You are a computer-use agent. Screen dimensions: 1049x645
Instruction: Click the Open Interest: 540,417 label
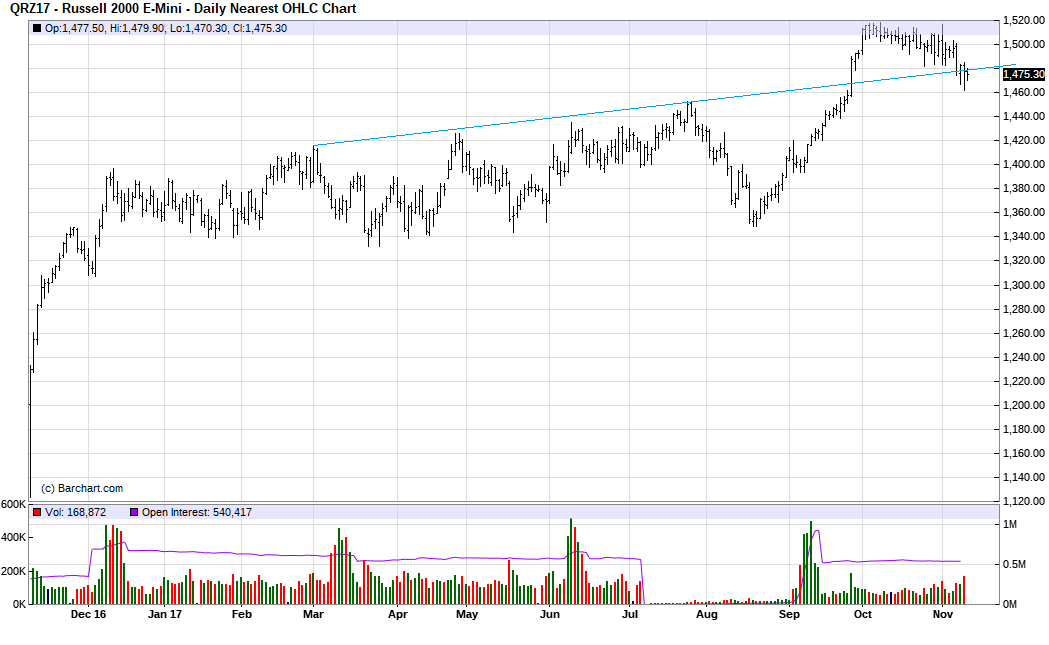(197, 513)
